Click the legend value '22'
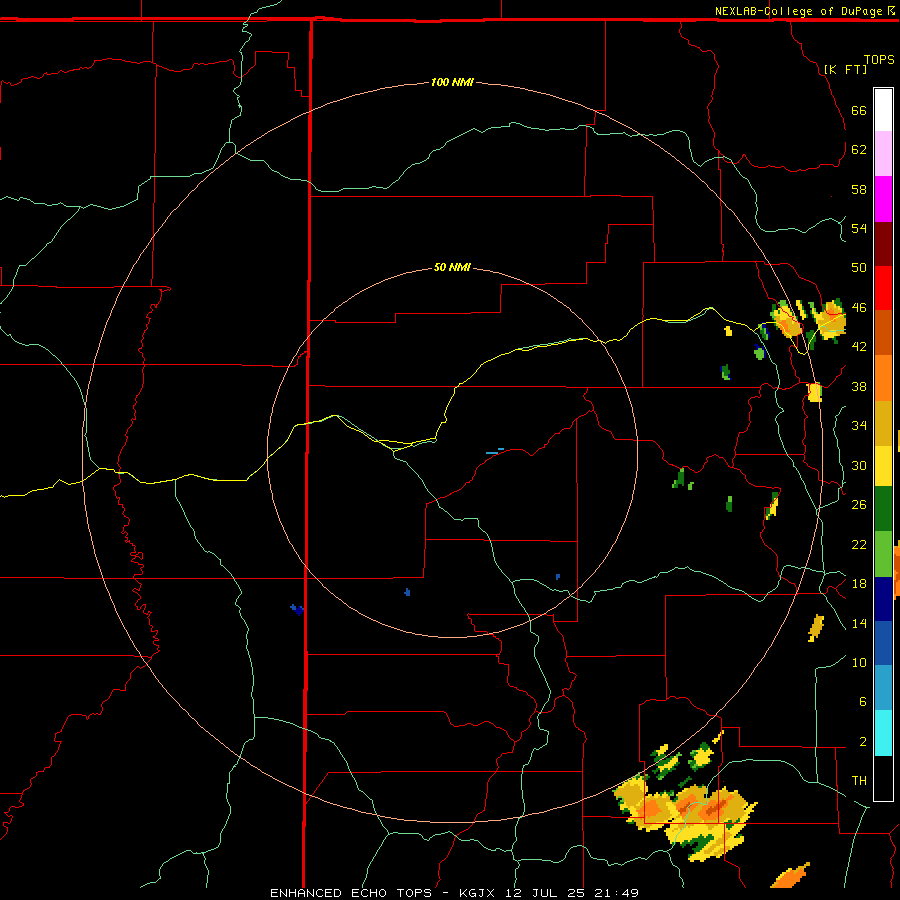The width and height of the screenshot is (900, 900). 859,544
